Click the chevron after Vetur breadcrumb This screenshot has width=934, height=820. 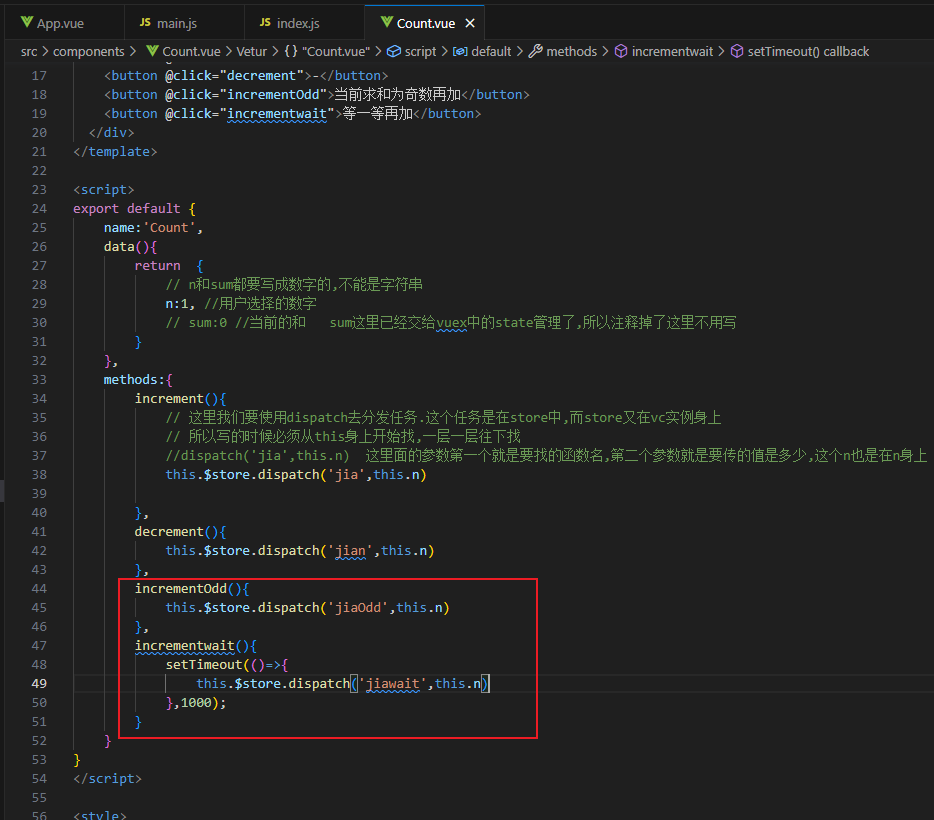pos(275,52)
